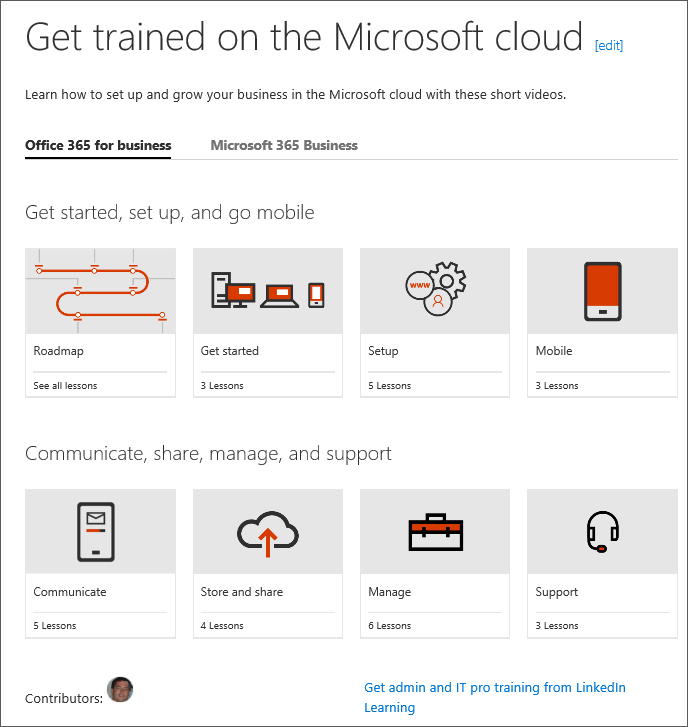Click the Communicate card title
This screenshot has width=688, height=727.
[x=70, y=592]
